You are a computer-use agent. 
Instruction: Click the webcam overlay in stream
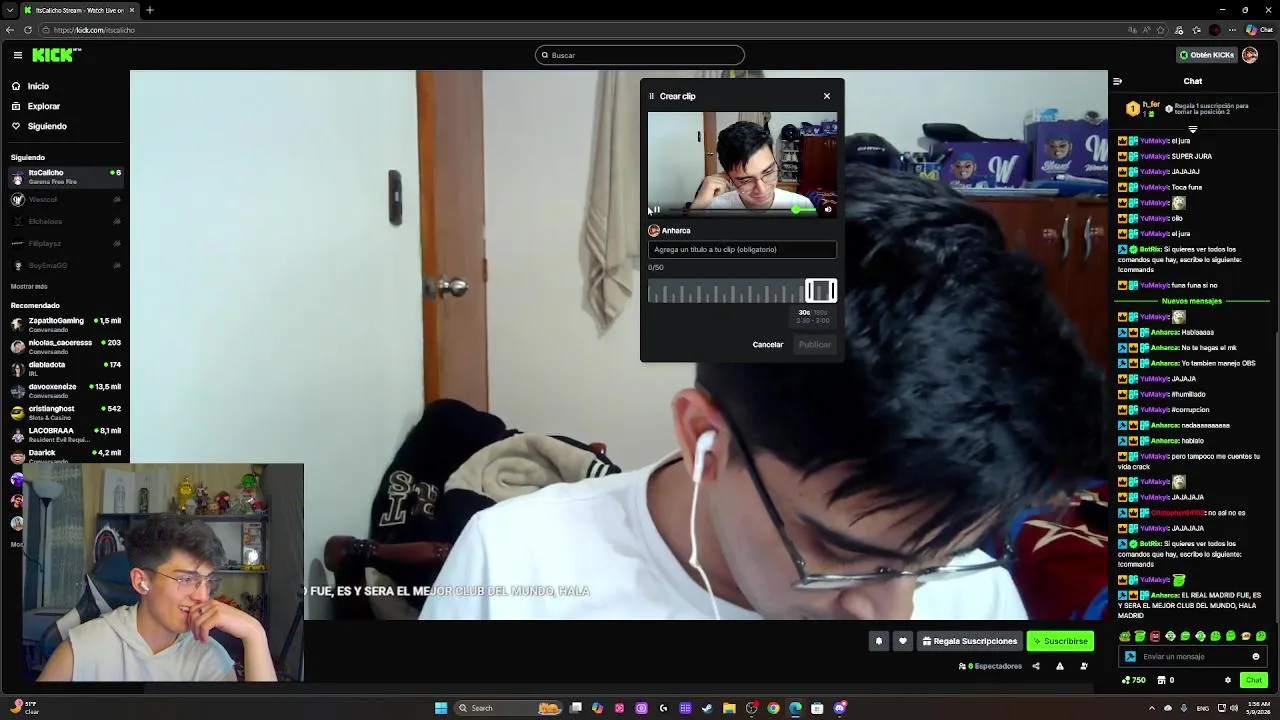coord(163,573)
